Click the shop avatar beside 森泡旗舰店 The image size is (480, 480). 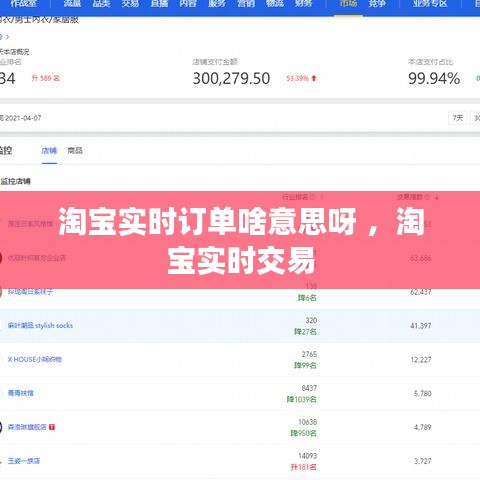pos(1,427)
